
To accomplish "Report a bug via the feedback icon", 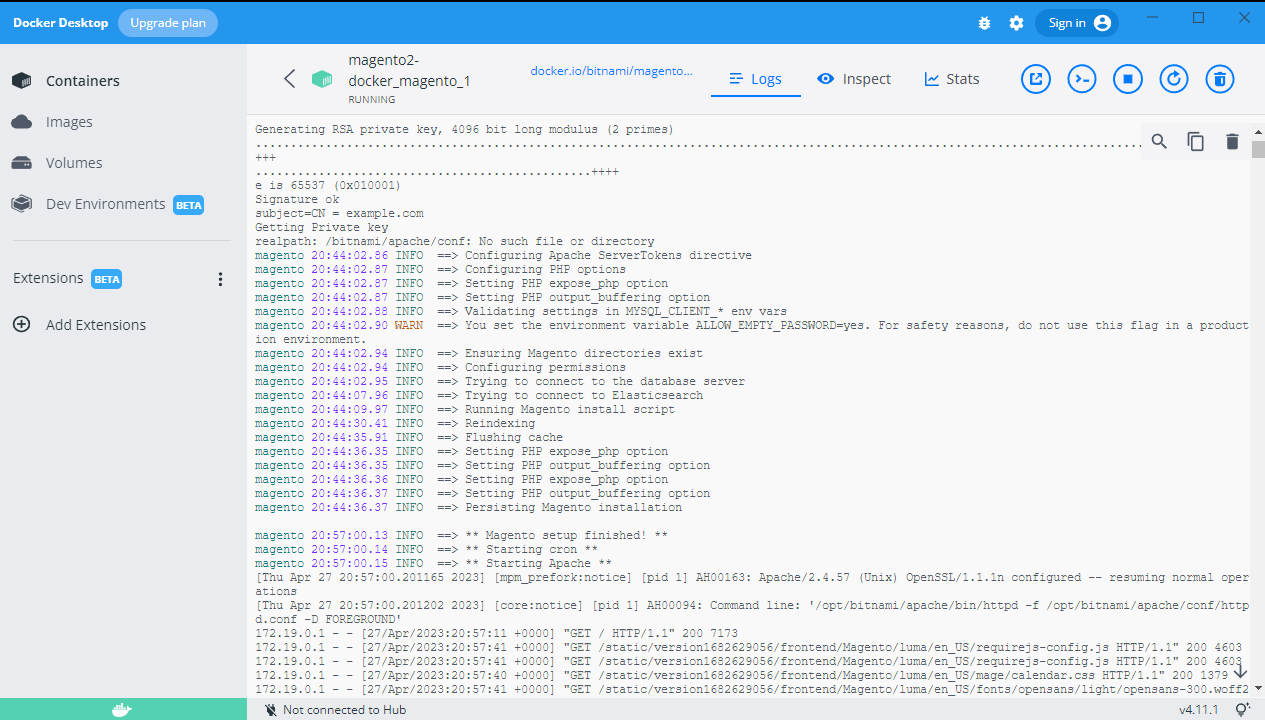I will (x=984, y=22).
